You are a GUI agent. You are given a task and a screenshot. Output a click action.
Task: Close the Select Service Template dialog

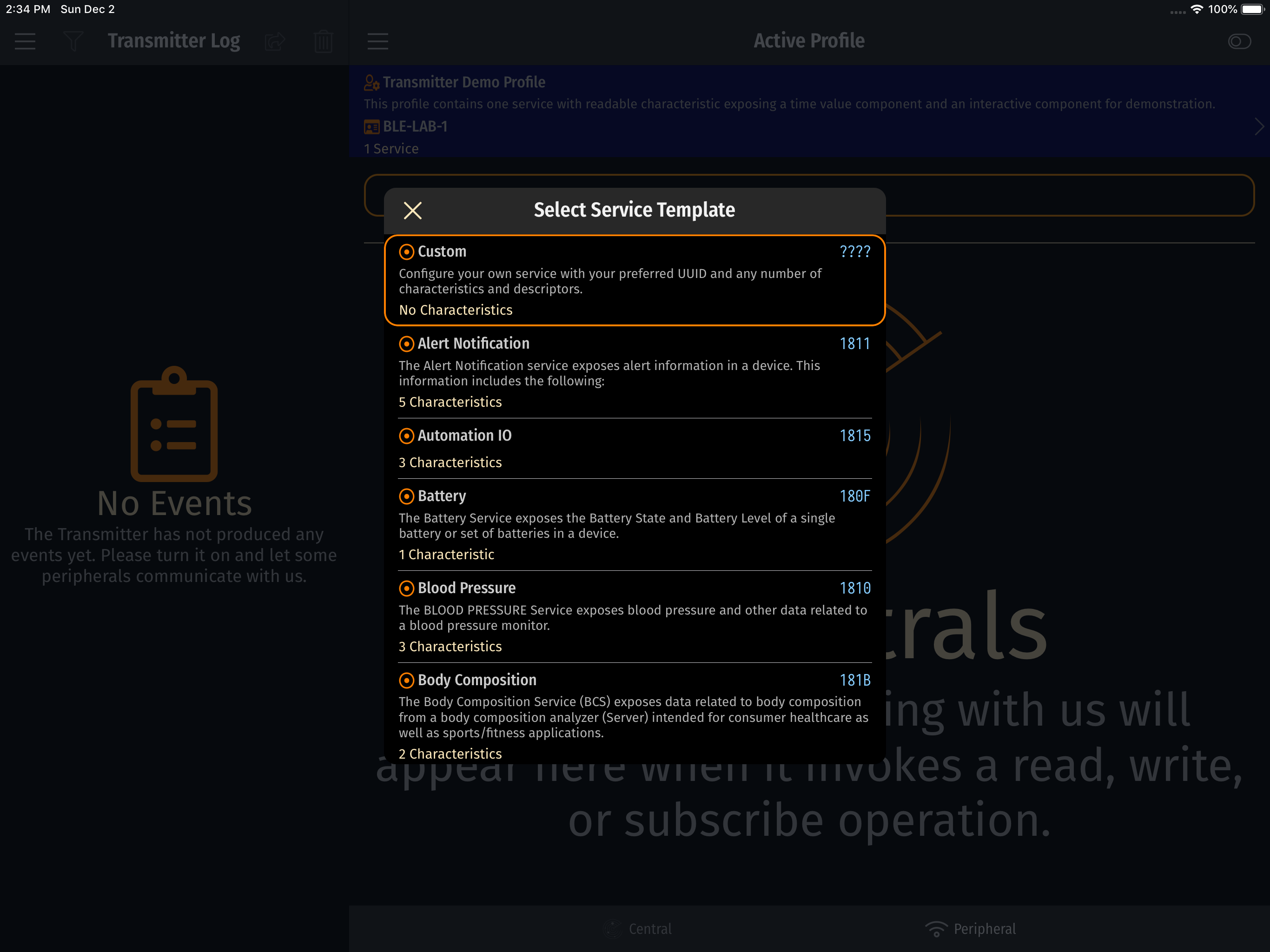coord(412,211)
